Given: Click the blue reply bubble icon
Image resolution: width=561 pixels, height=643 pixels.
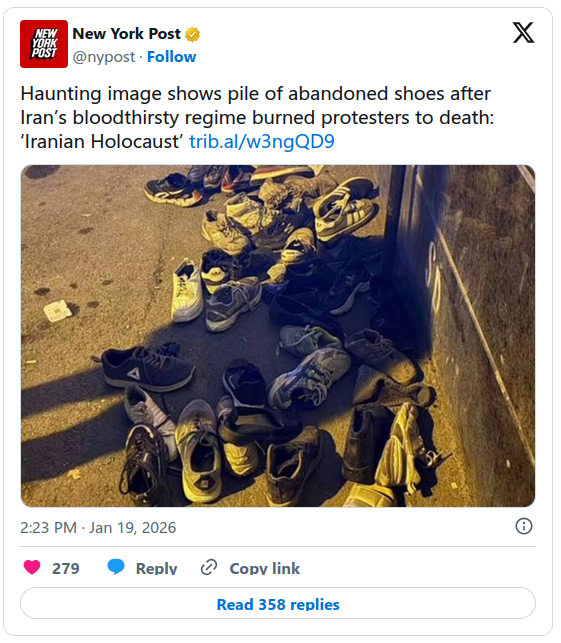Looking at the screenshot, I should 116,567.
